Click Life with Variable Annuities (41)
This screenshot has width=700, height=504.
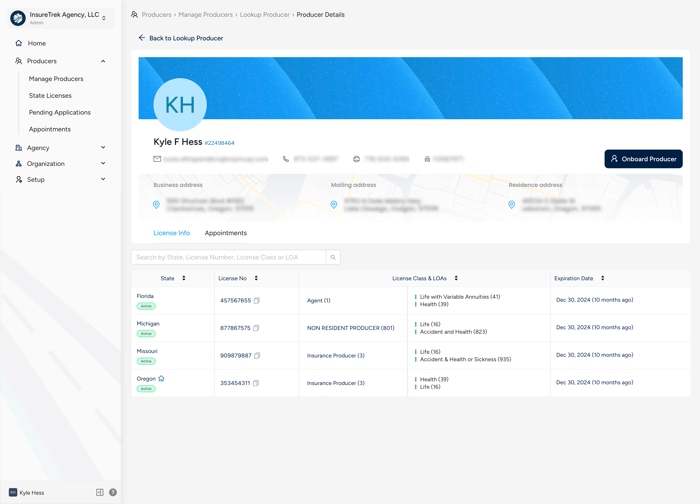coord(460,297)
